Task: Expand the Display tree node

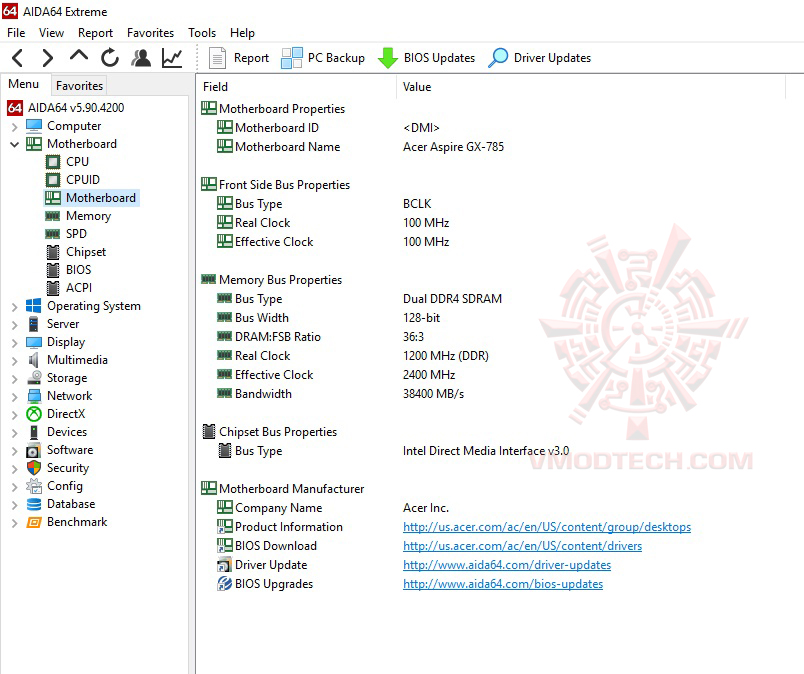Action: (14, 343)
